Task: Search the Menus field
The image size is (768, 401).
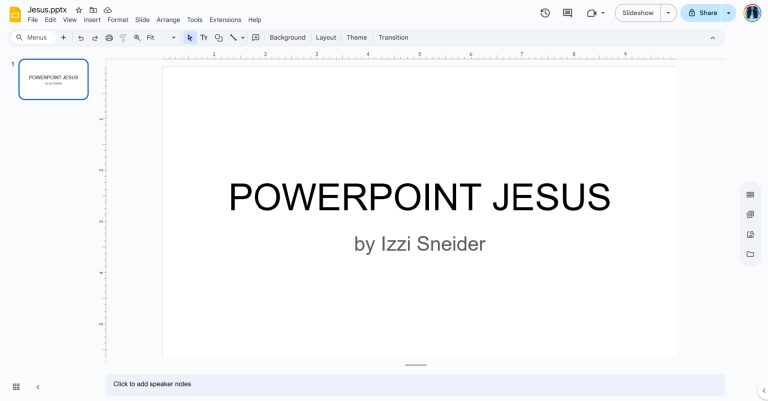Action: click(x=32, y=38)
